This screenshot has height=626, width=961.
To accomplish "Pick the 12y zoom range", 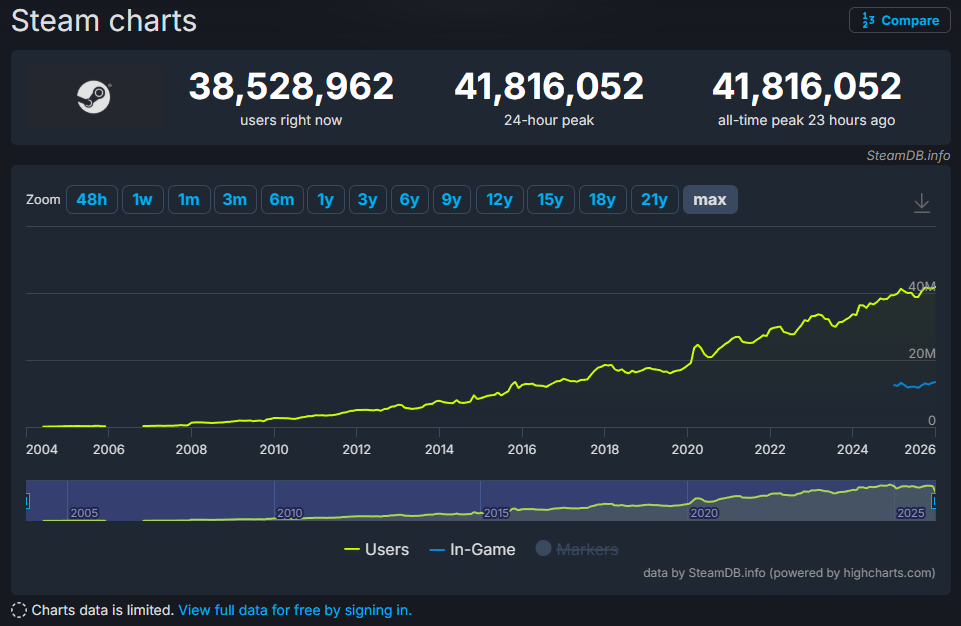I will [499, 200].
